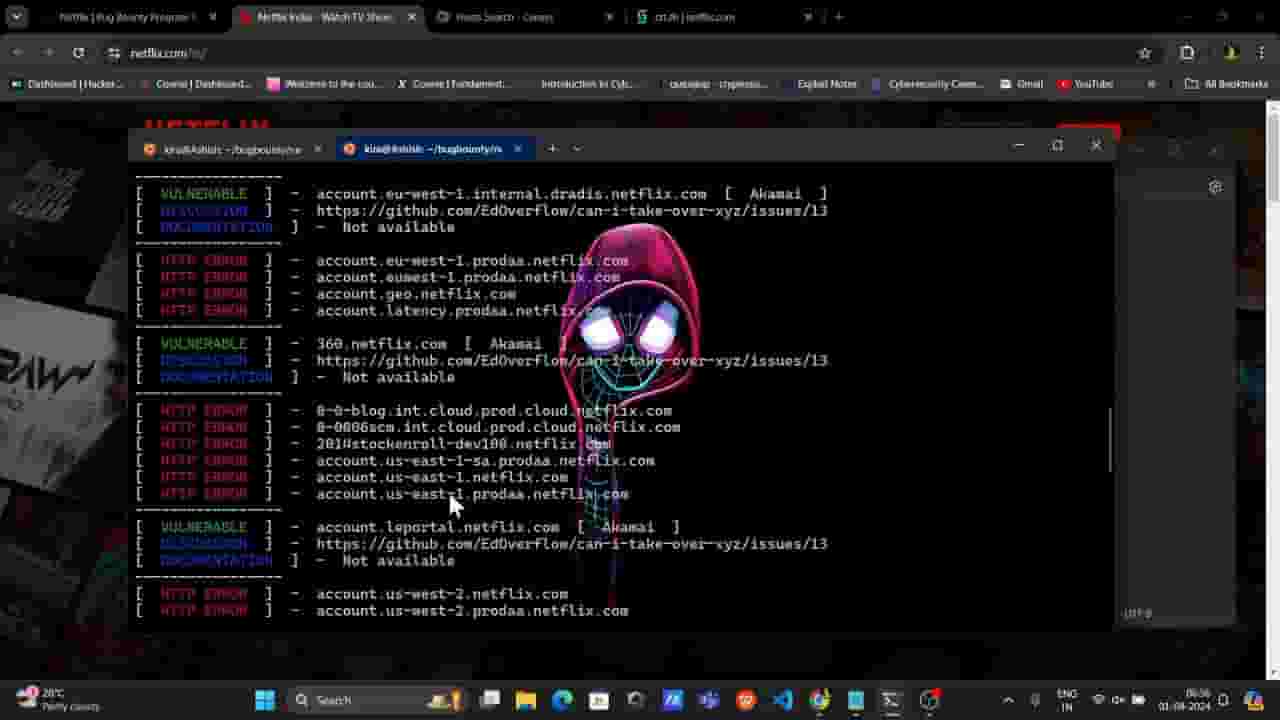Screen dimensions: 1280x720
Task: Open Brave browser from taskbar
Action: 746,700
